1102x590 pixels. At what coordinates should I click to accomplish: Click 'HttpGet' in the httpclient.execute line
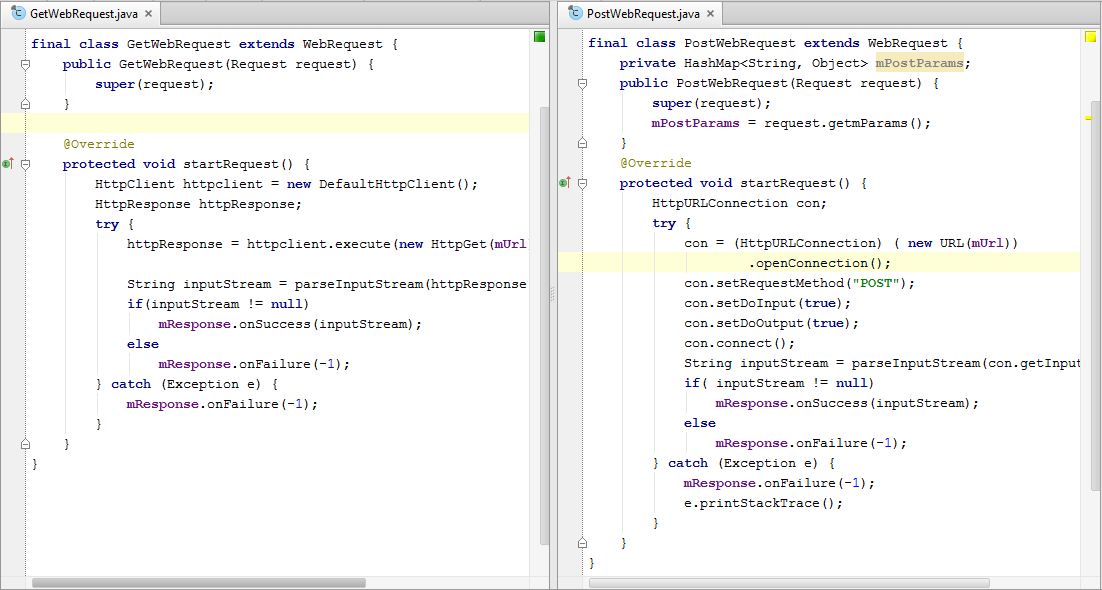pos(459,244)
